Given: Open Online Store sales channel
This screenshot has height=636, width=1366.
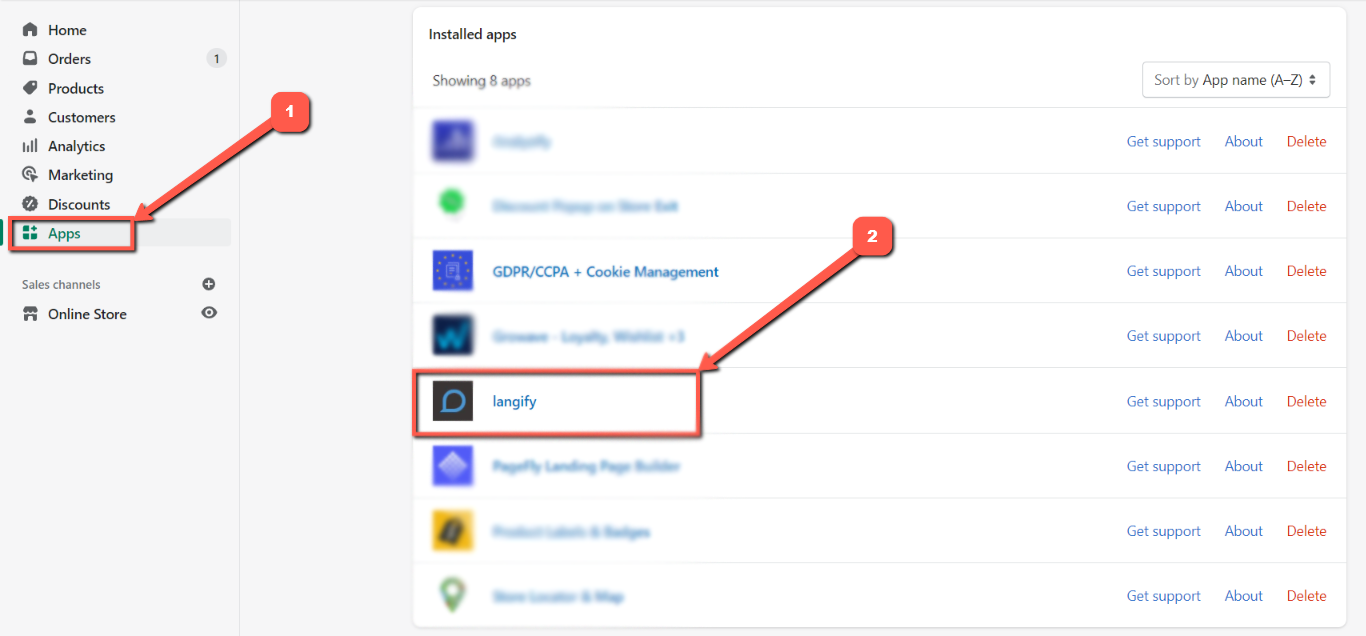Looking at the screenshot, I should click(87, 314).
